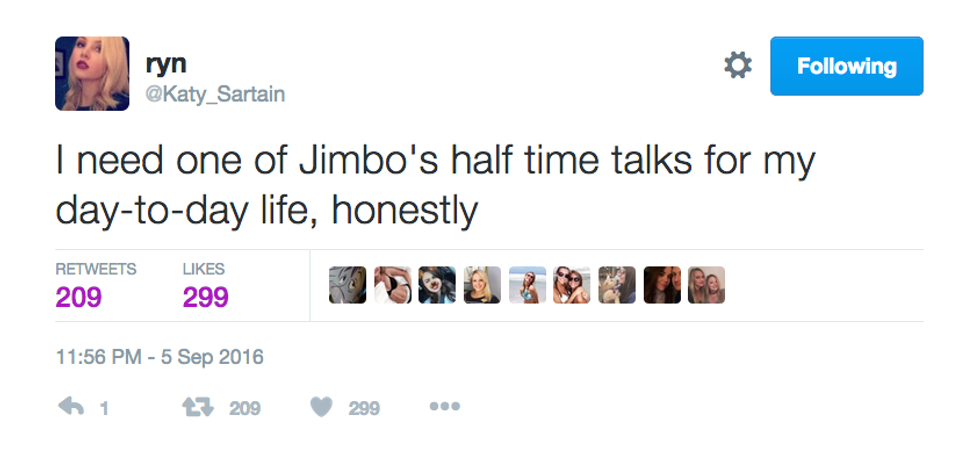
Task: Select the avatar of two women in sunglasses
Action: coord(572,285)
